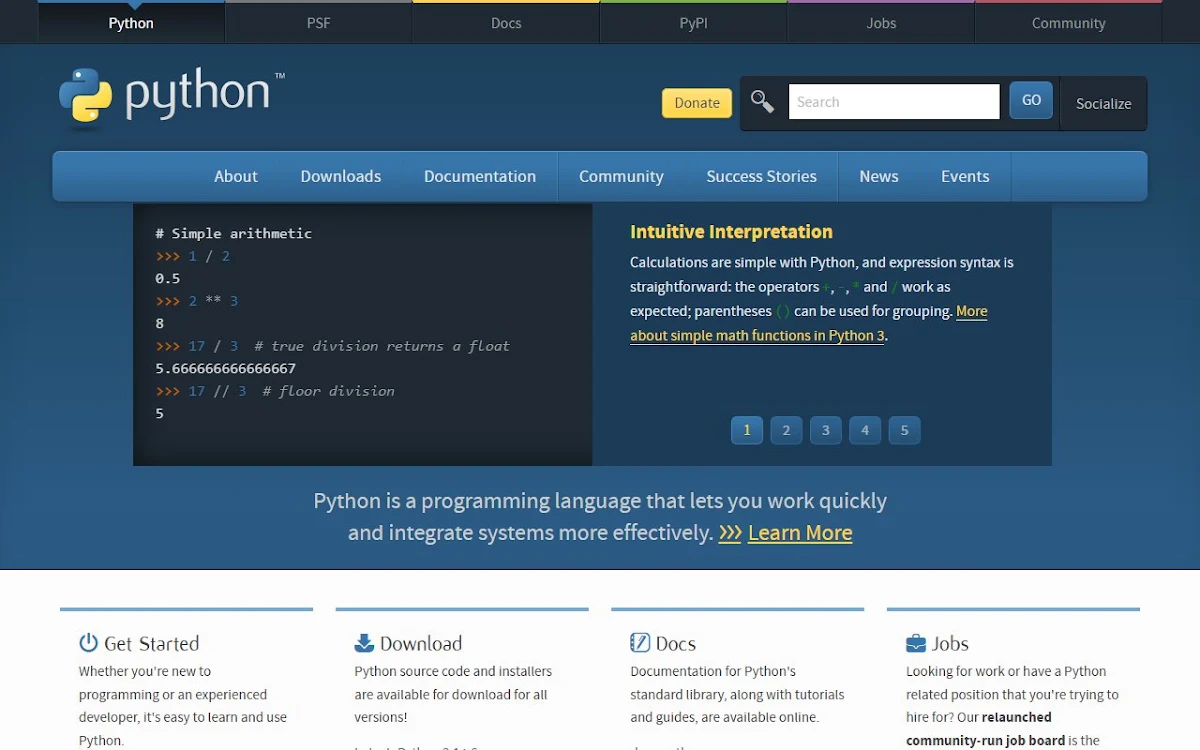Click the Get Started heading
This screenshot has height=750, width=1200.
pyautogui.click(x=151, y=644)
